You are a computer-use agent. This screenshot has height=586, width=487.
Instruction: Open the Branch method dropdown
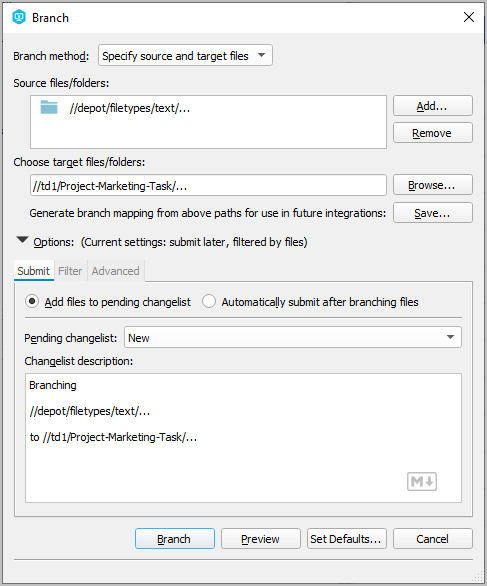click(185, 55)
